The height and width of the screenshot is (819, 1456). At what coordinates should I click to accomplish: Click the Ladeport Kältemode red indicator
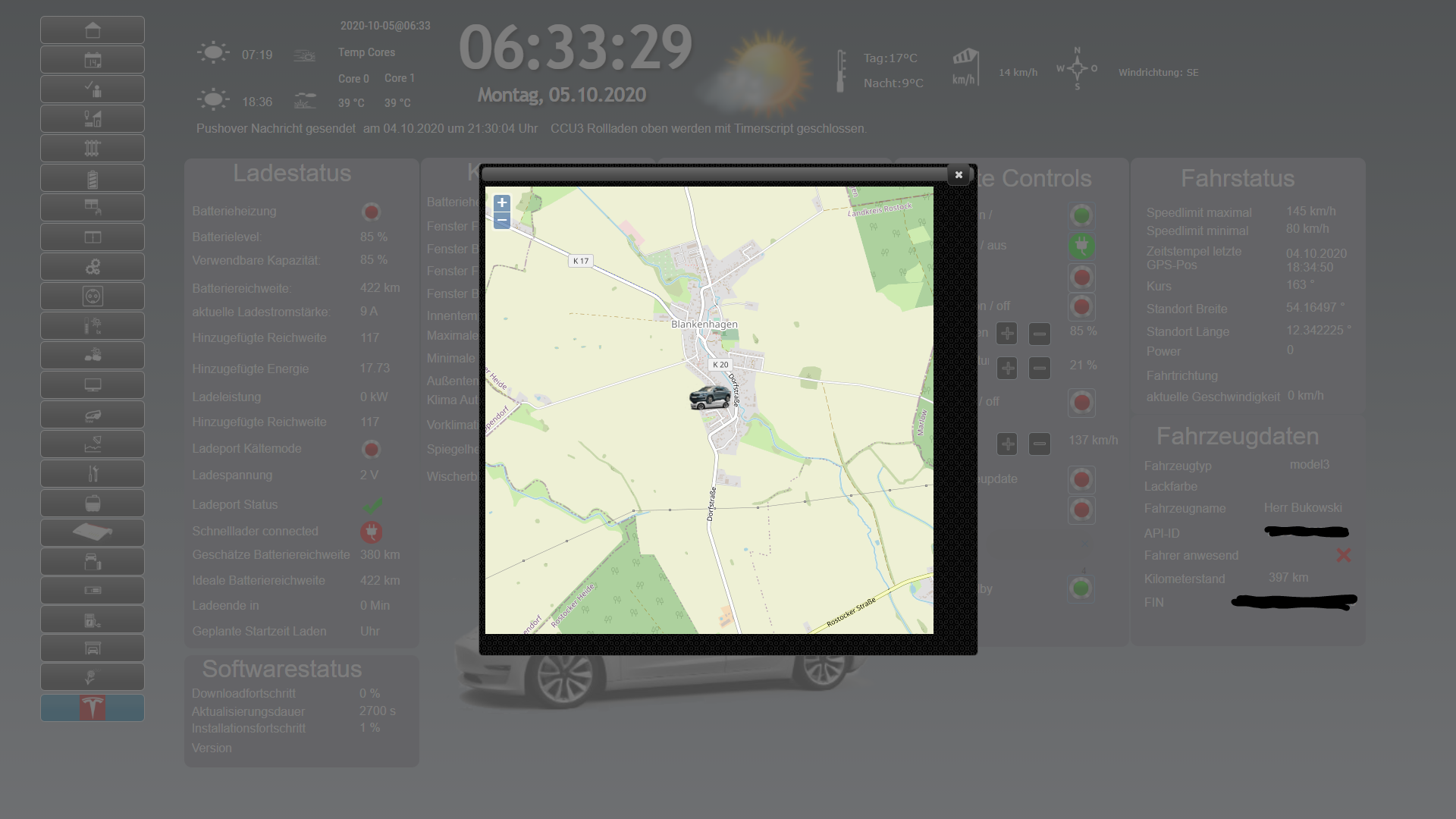[371, 449]
